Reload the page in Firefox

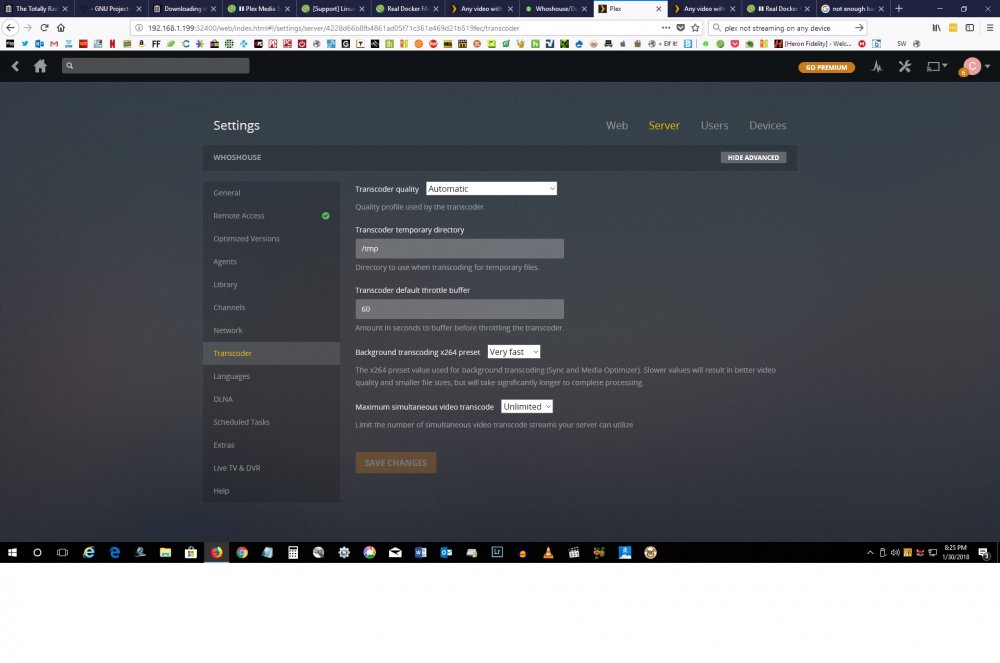(44, 27)
